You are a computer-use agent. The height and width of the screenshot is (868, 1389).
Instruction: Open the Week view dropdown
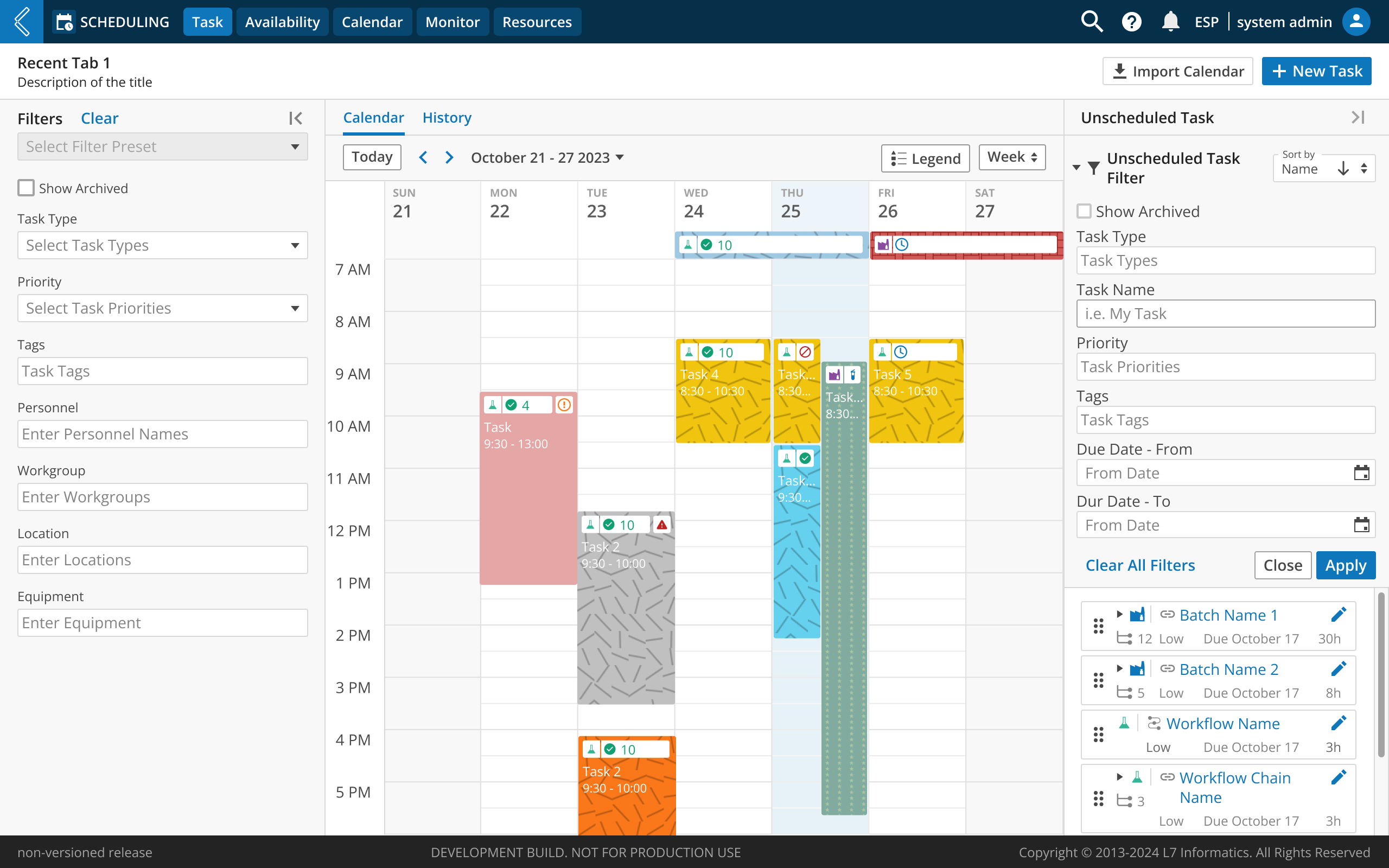(x=1012, y=157)
